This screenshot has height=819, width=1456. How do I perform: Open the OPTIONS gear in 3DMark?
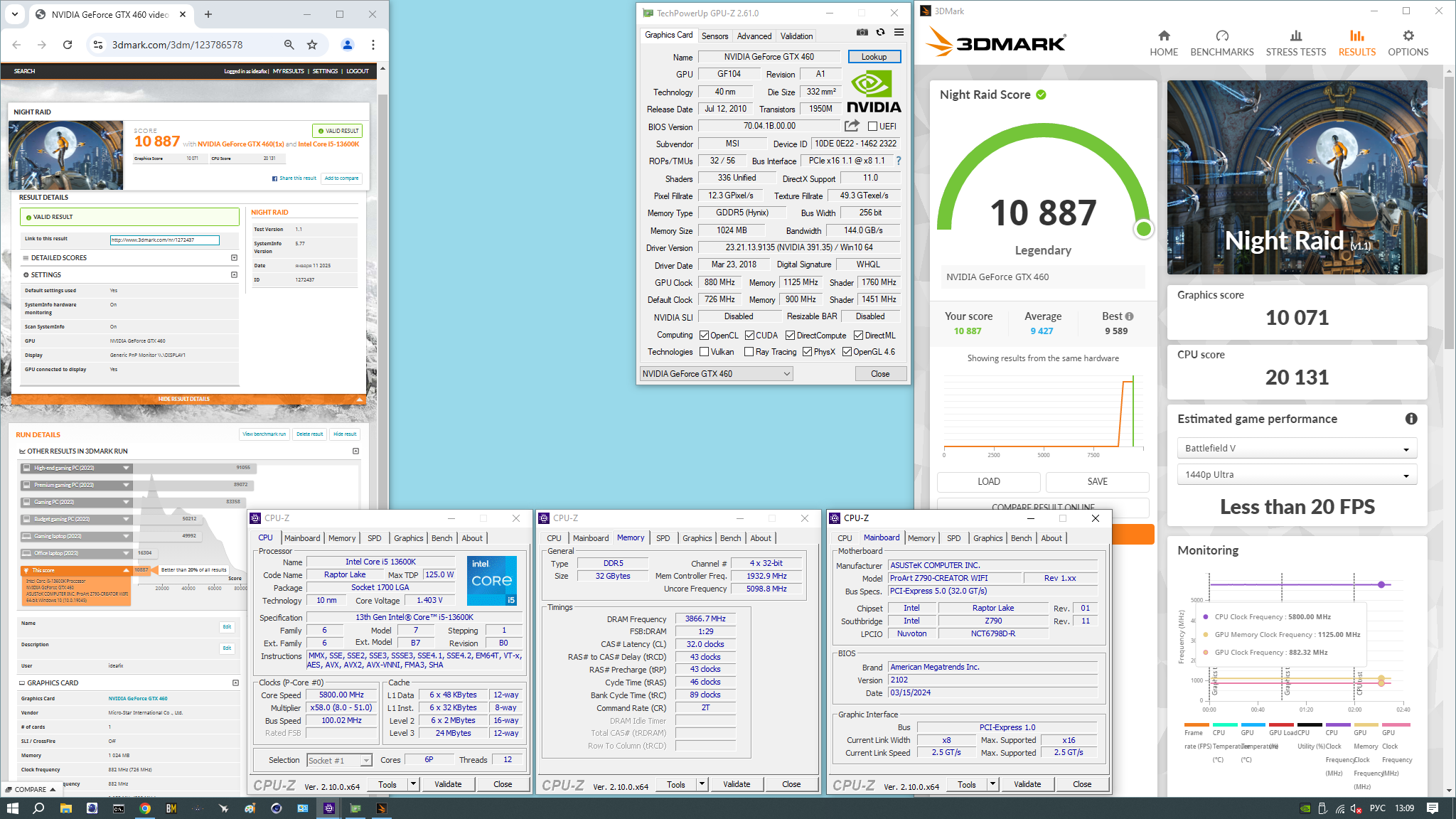click(x=1408, y=43)
